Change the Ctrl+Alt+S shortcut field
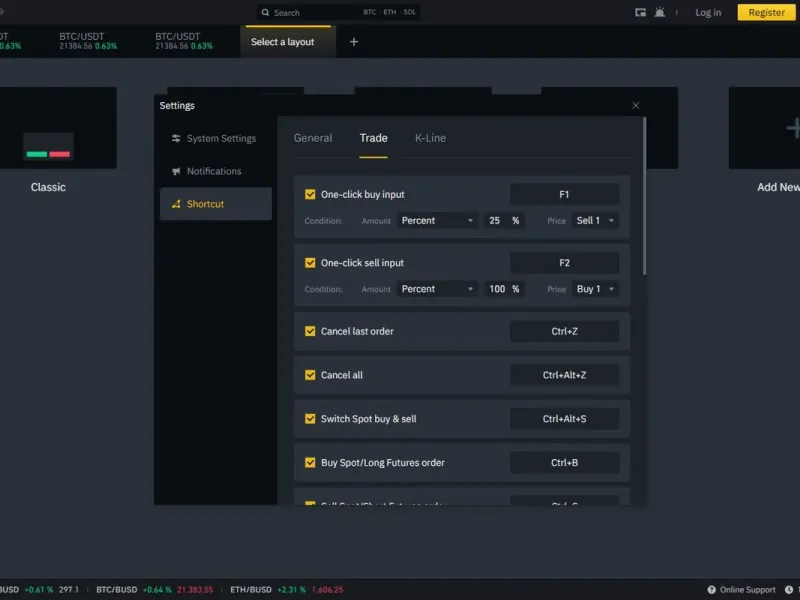Image resolution: width=800 pixels, height=600 pixels. coord(564,419)
